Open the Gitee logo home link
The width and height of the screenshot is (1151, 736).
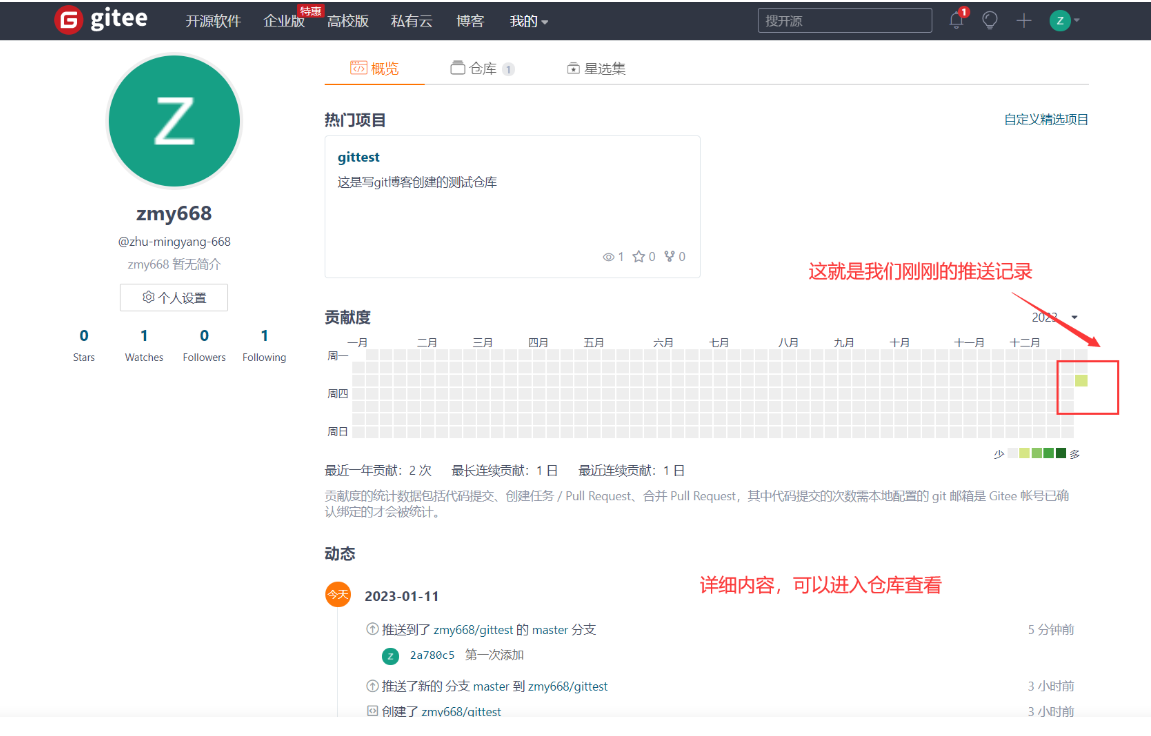coord(101,20)
